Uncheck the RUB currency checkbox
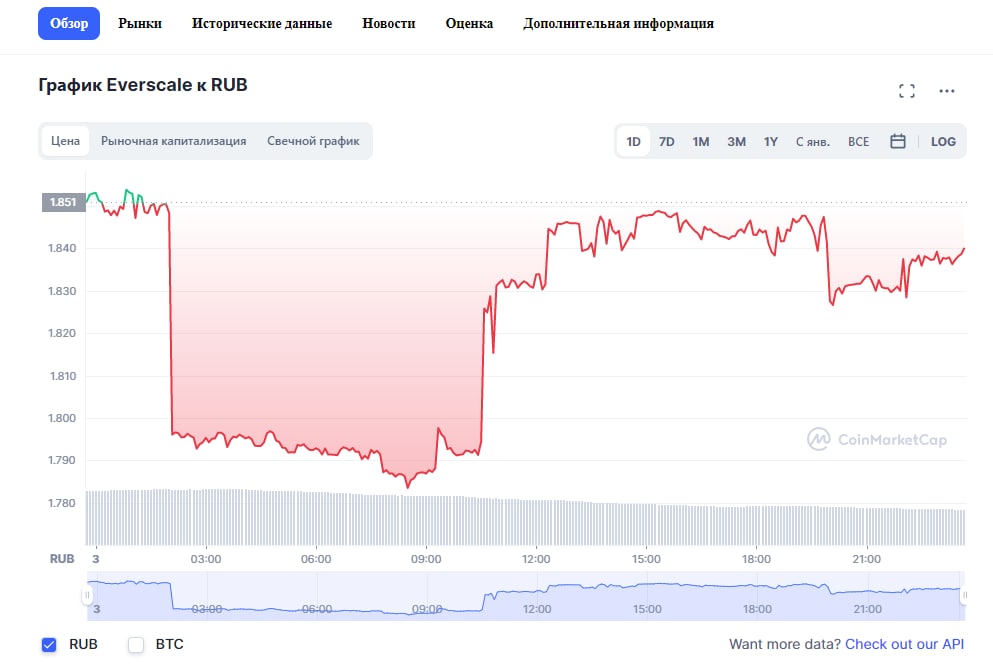Viewport: 993px width, 671px height. tap(49, 645)
